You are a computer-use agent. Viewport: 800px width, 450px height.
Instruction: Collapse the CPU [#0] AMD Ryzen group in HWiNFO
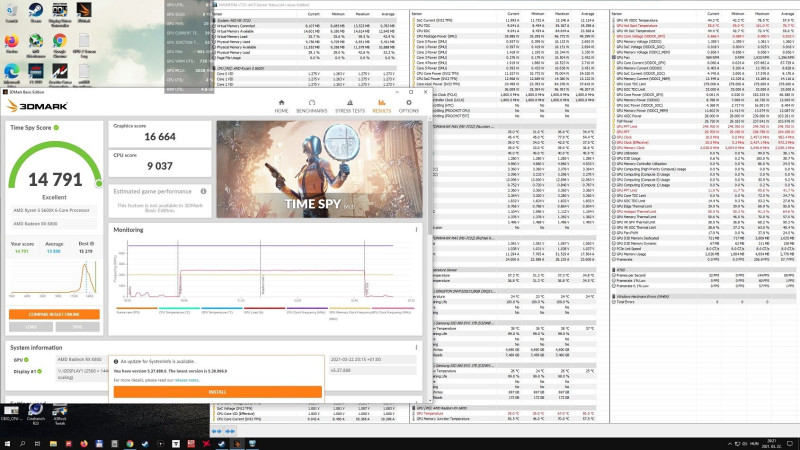[x=214, y=68]
